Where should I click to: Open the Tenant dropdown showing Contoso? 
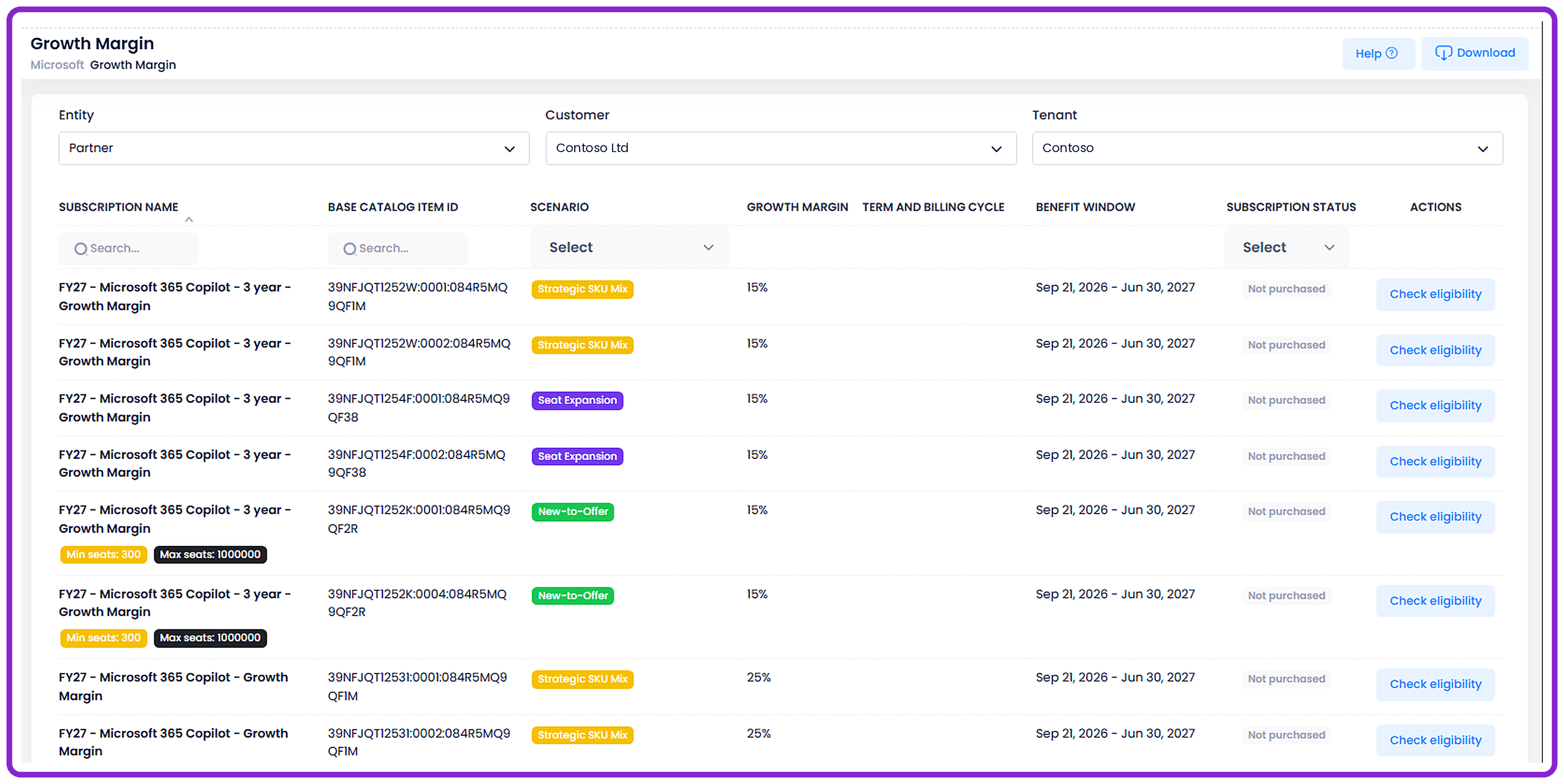point(1267,148)
